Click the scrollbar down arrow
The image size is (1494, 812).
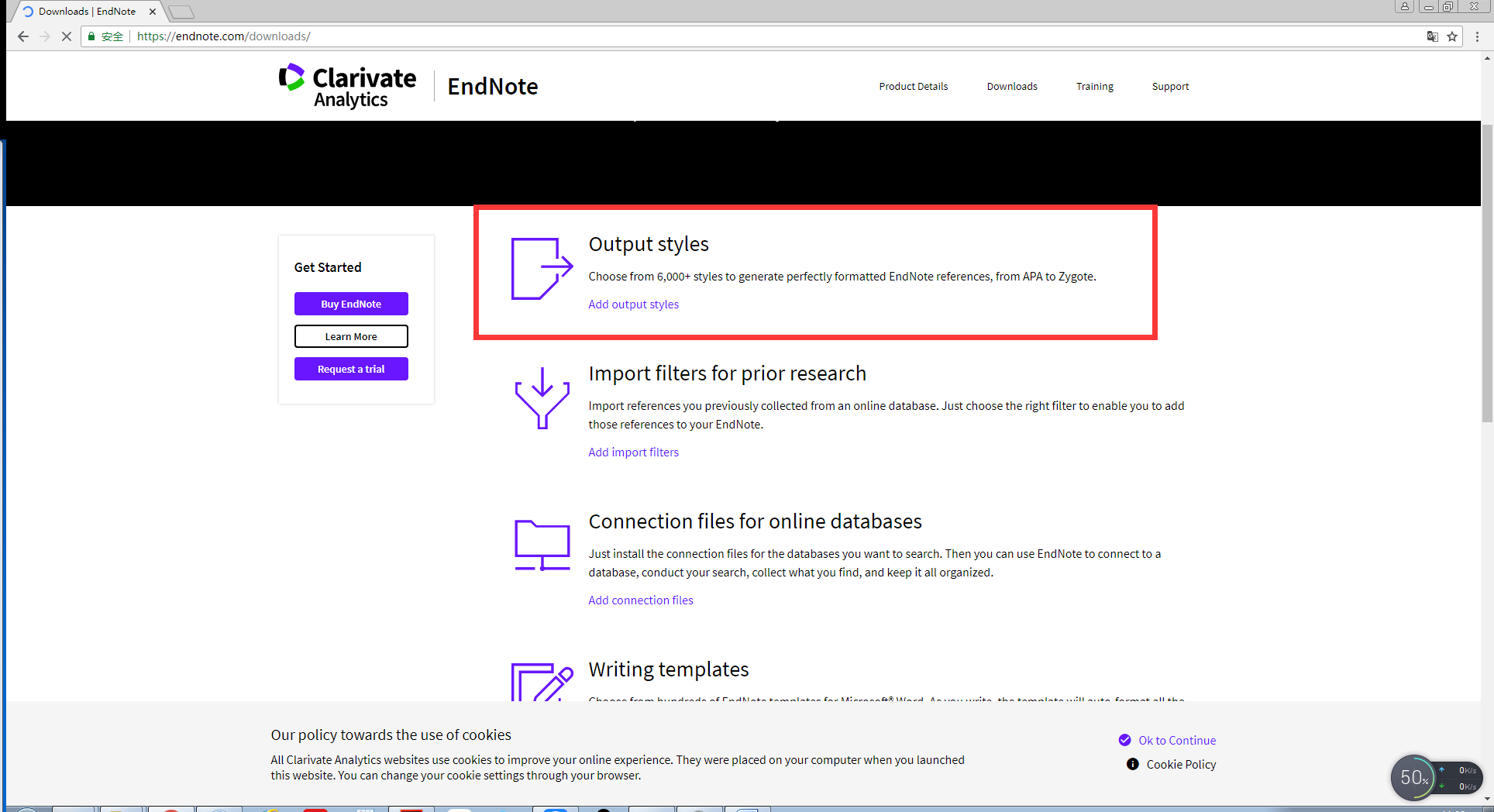1487,799
